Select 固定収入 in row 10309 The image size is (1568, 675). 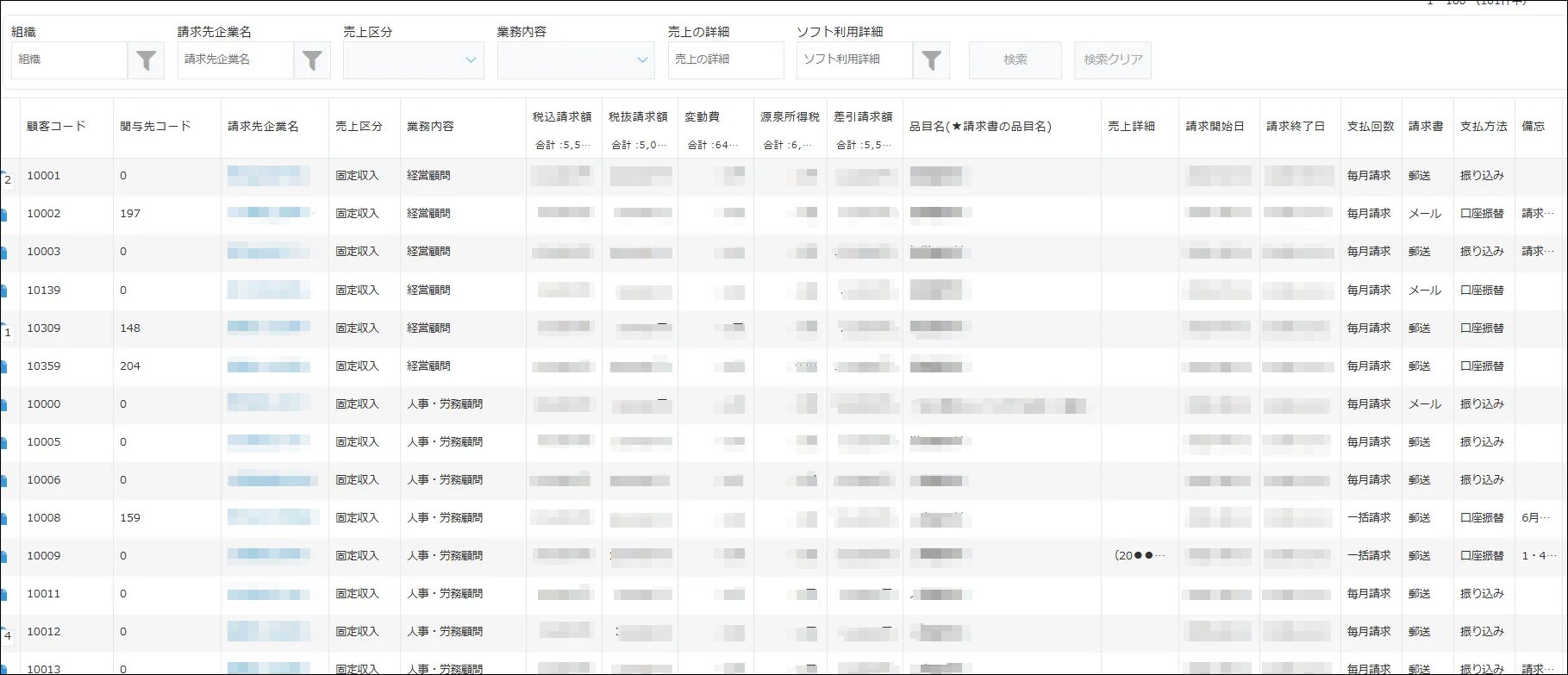tap(357, 328)
